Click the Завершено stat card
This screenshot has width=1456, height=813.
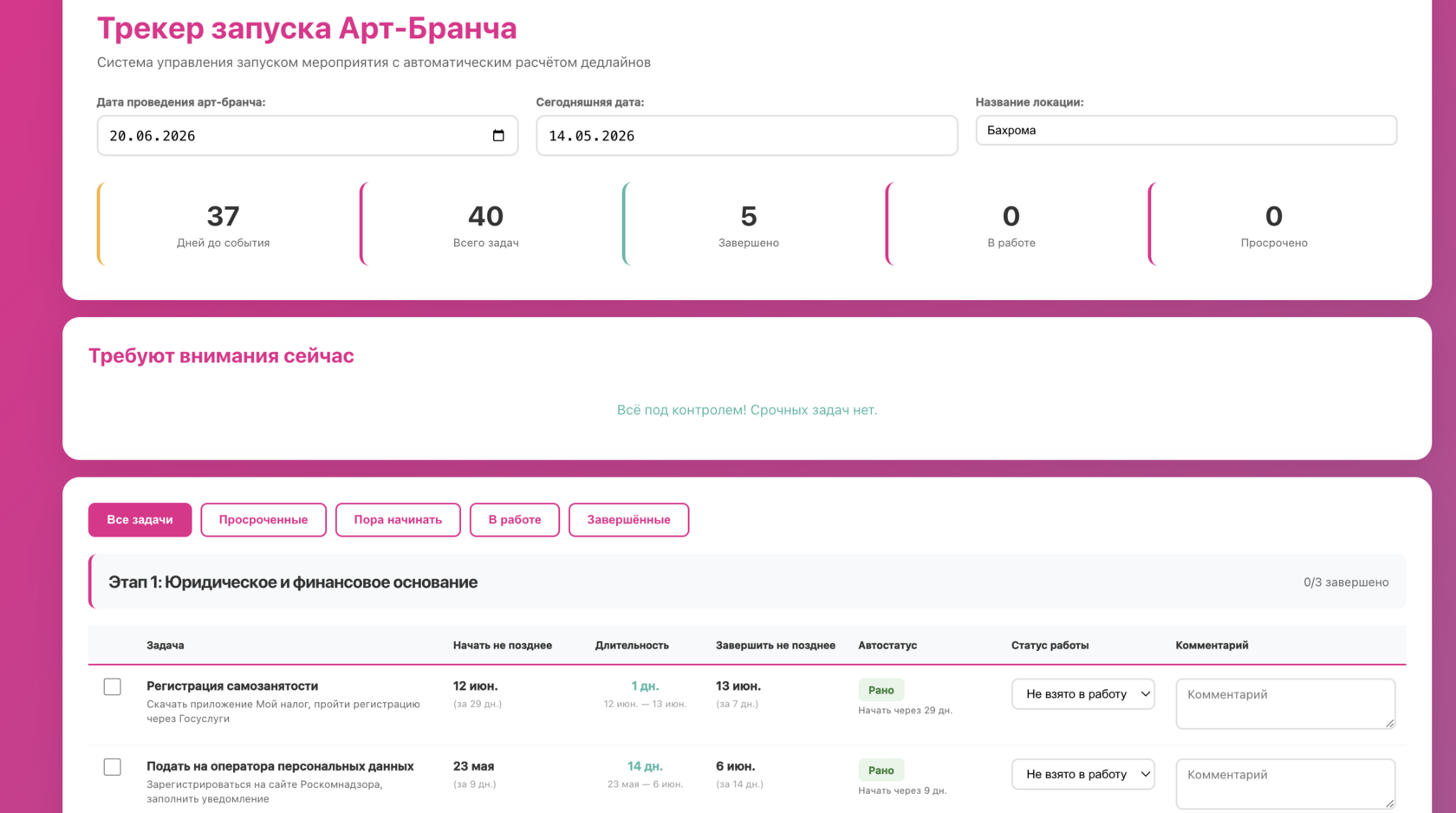click(749, 224)
